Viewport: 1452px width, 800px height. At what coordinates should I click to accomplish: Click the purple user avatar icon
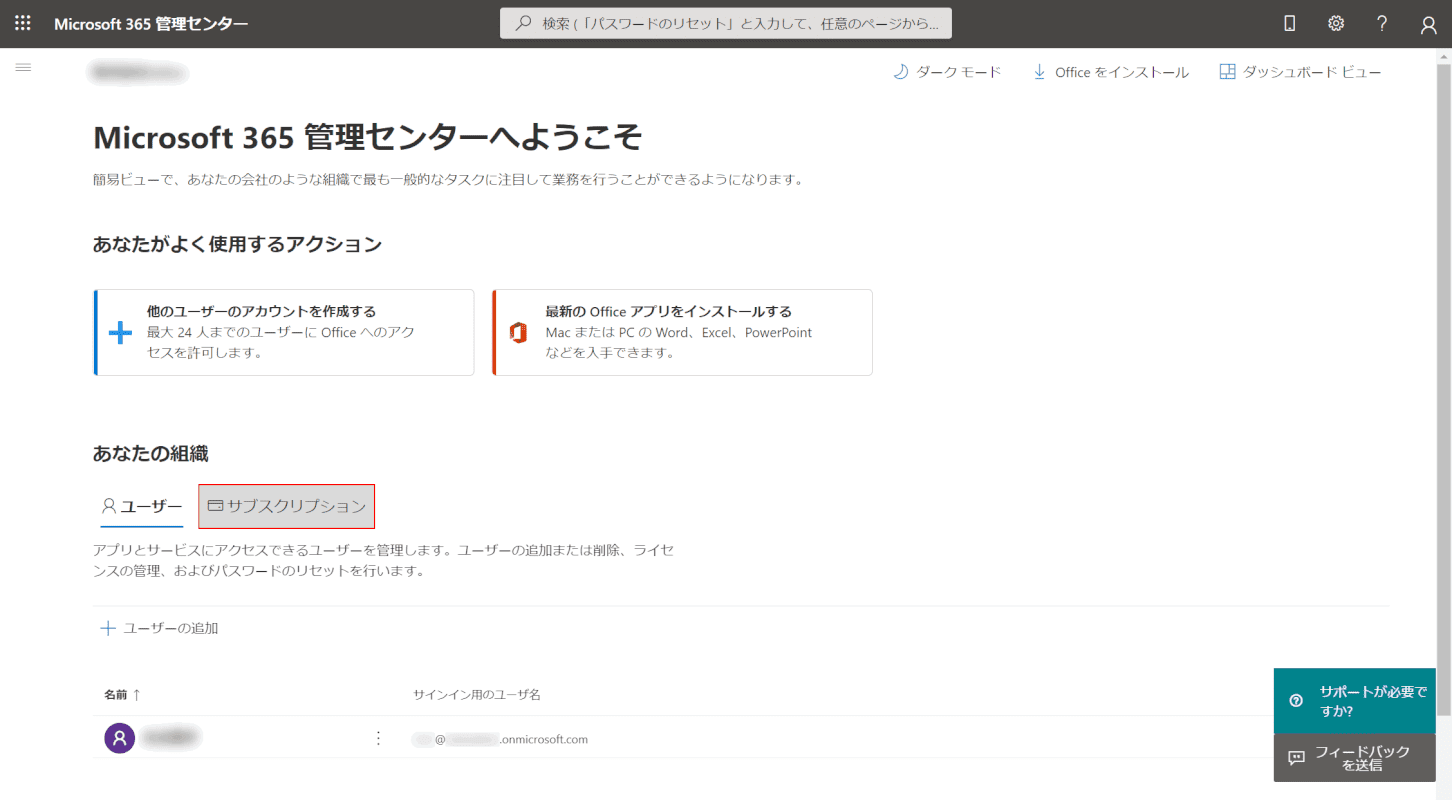tap(120, 739)
